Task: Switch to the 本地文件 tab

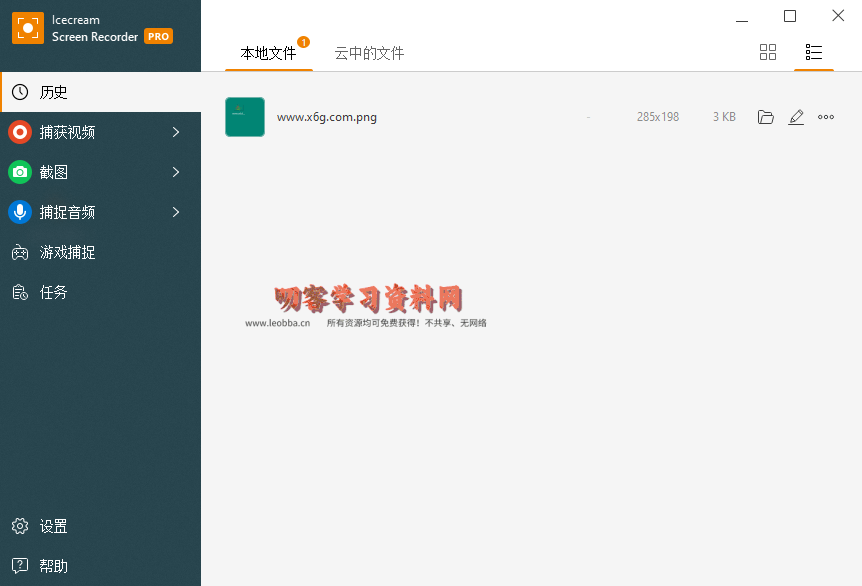Action: [x=268, y=53]
